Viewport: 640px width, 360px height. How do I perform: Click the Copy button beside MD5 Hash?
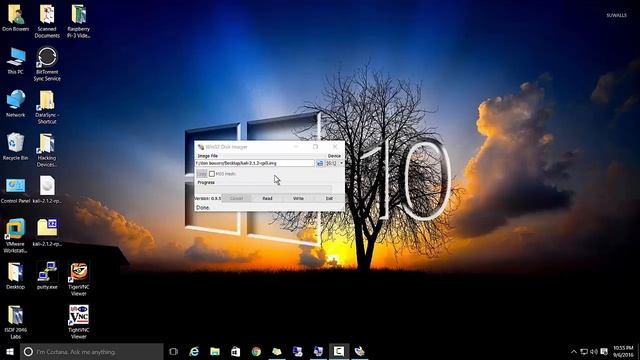[x=202, y=174]
